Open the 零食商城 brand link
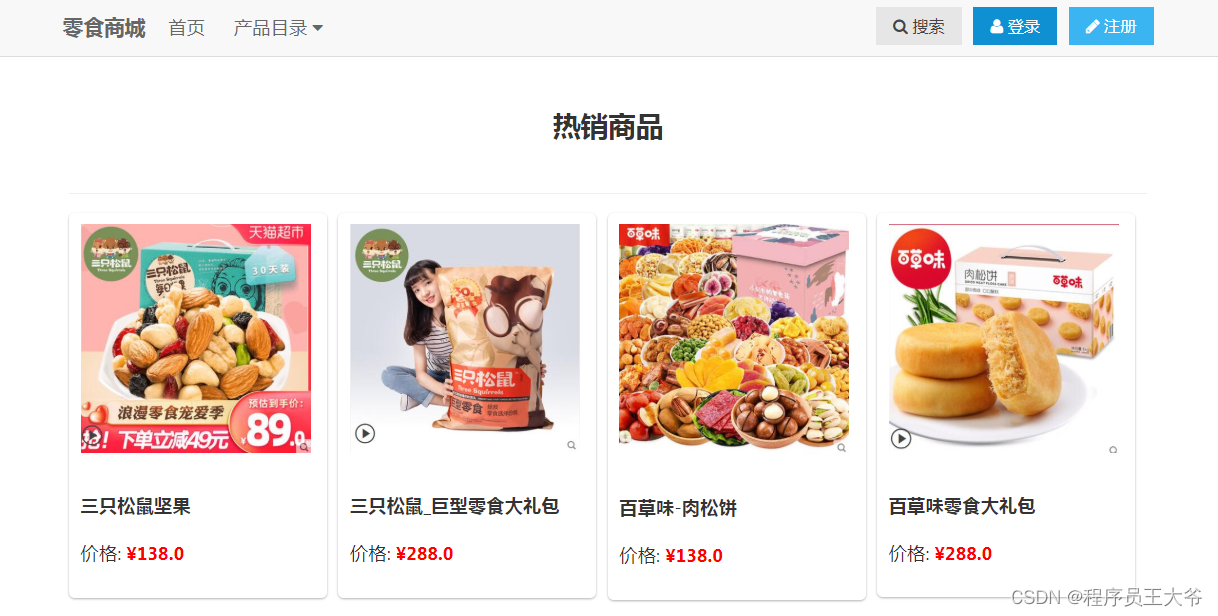Image resolution: width=1218 pixels, height=616 pixels. coord(104,28)
